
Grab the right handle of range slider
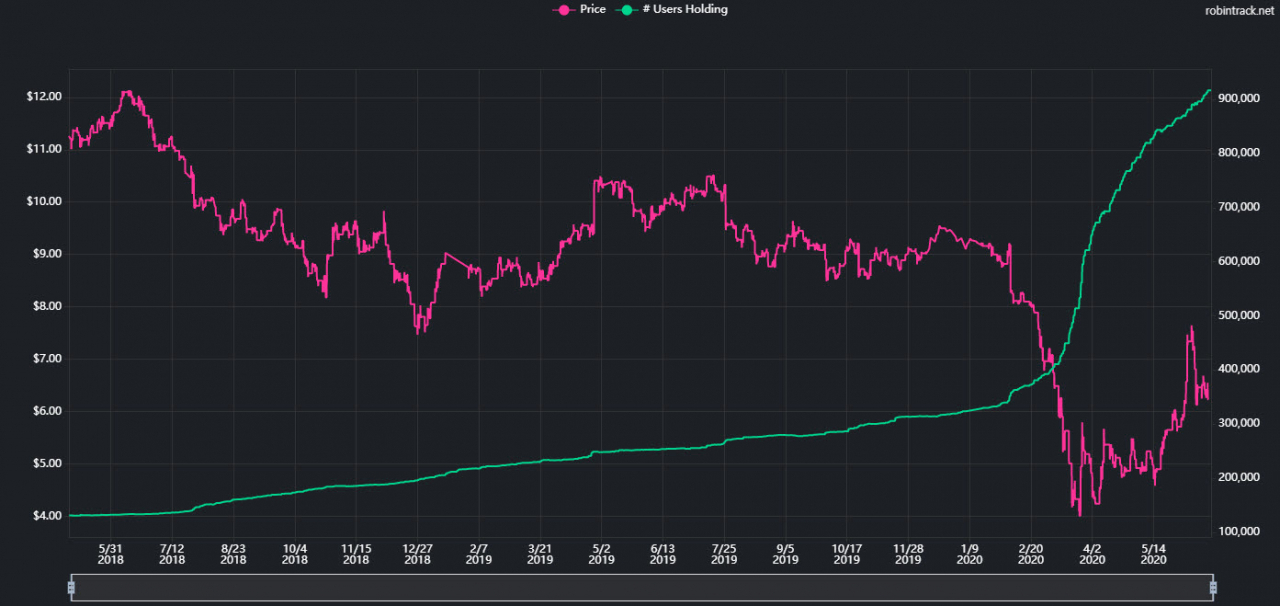pos(1213,587)
